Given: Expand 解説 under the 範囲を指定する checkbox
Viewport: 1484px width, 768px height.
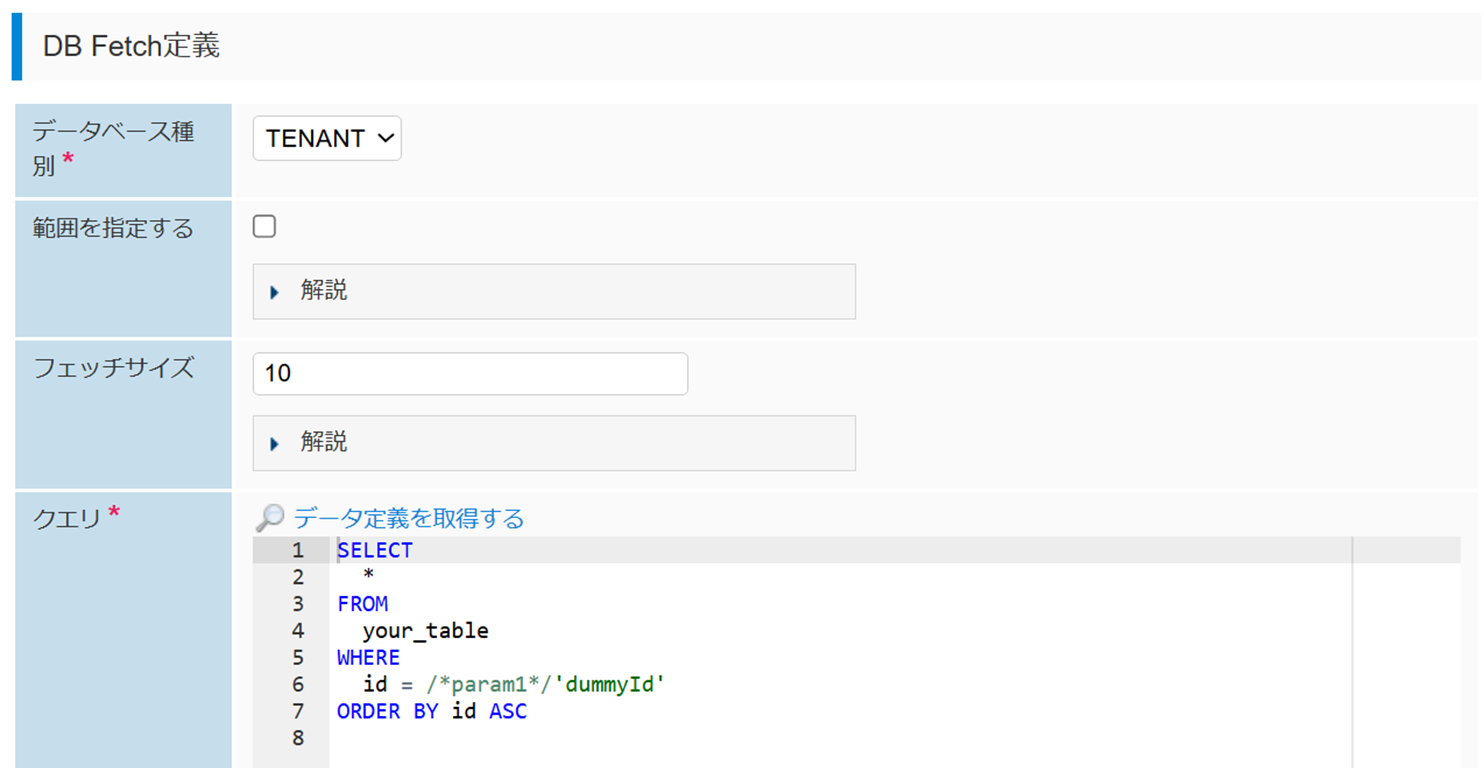Looking at the screenshot, I should coord(323,291).
